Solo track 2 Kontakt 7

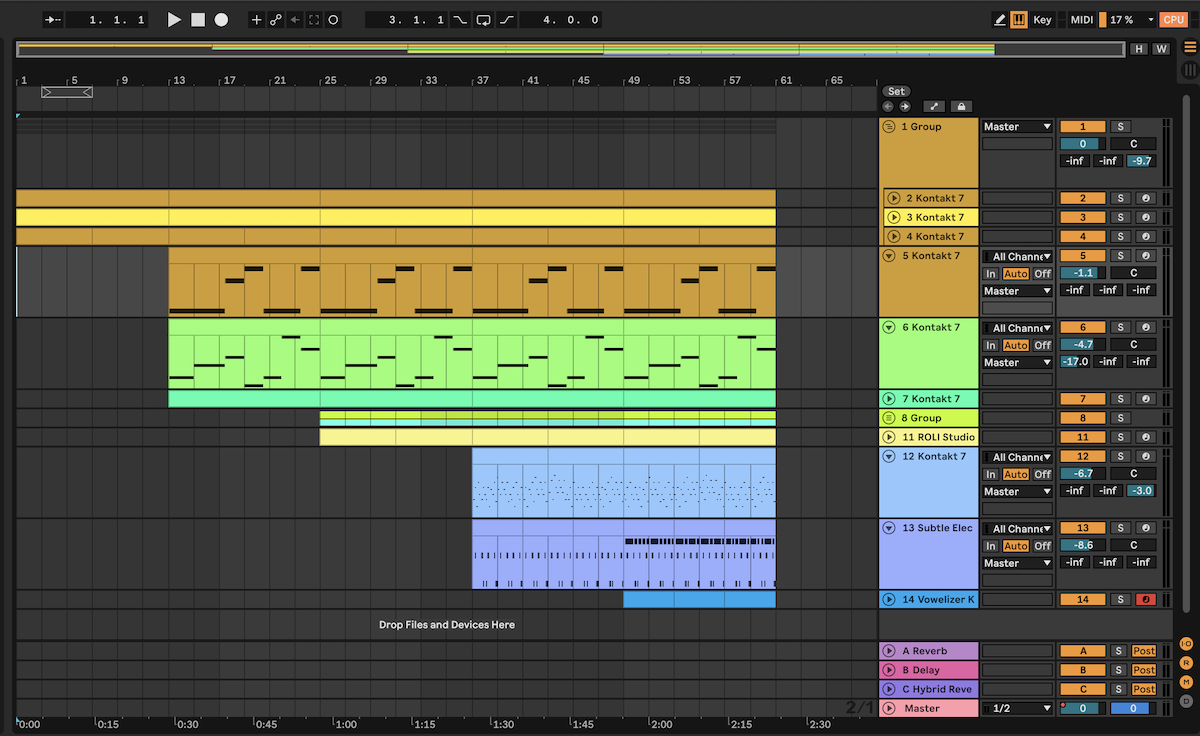(1120, 198)
